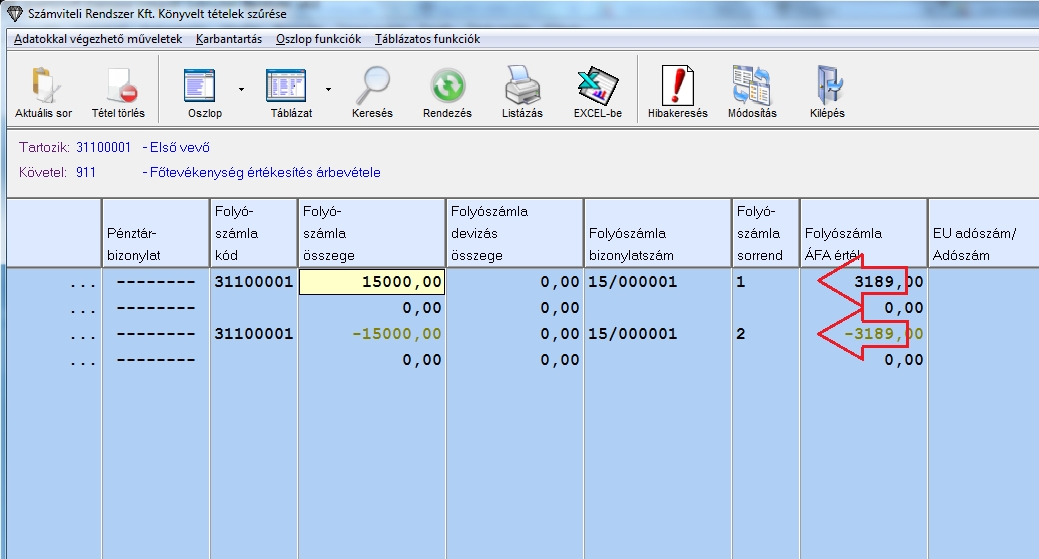Click the Folyószámla bizonylatszám column header

pyautogui.click(x=657, y=233)
